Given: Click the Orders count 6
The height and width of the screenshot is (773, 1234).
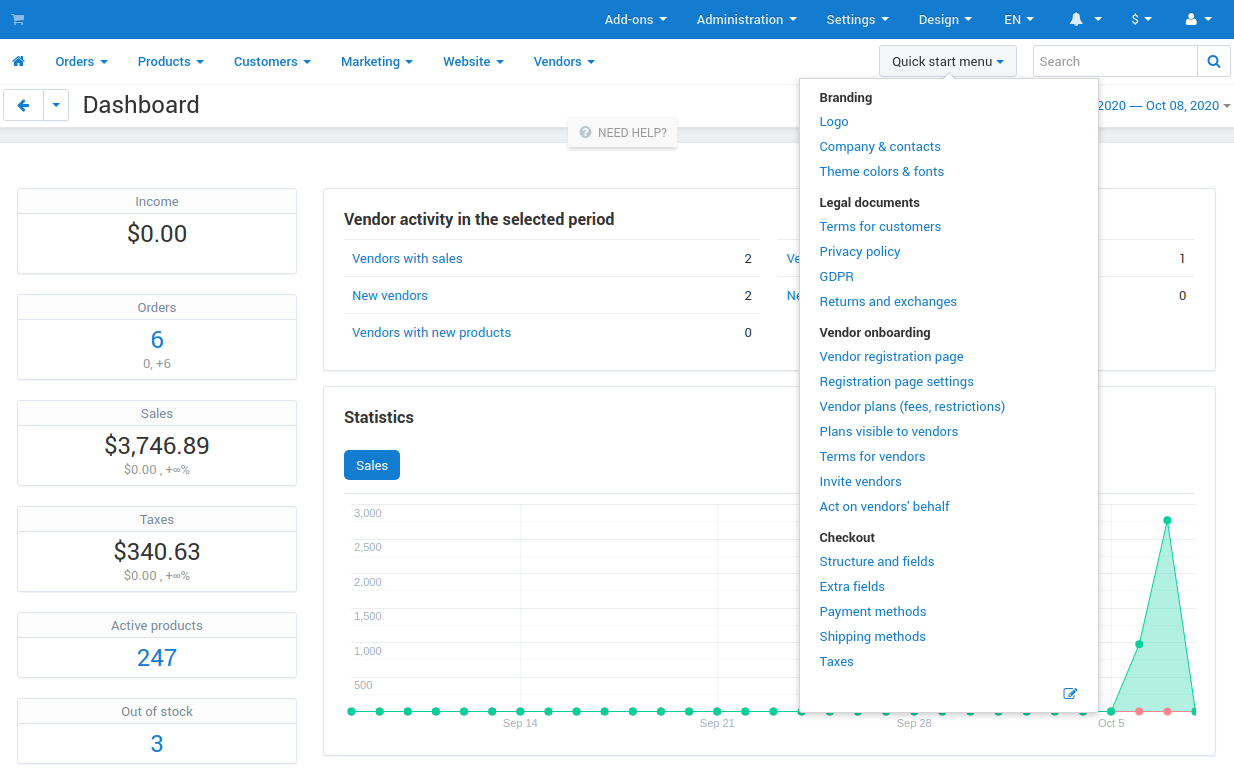Looking at the screenshot, I should 157,339.
